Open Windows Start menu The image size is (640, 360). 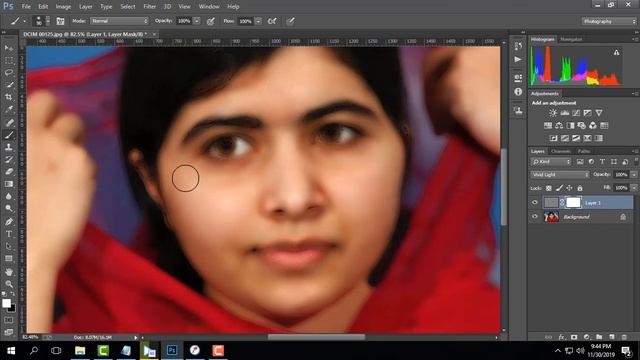(x=11, y=351)
